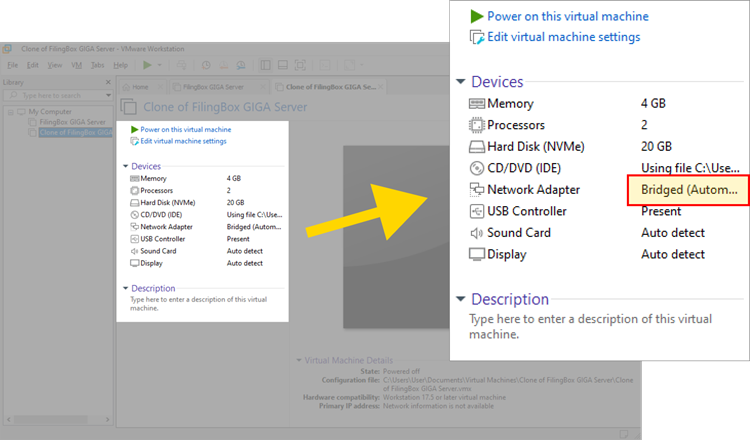
Task: Open the power options dropdown arrow beside the play button
Action: (160, 65)
